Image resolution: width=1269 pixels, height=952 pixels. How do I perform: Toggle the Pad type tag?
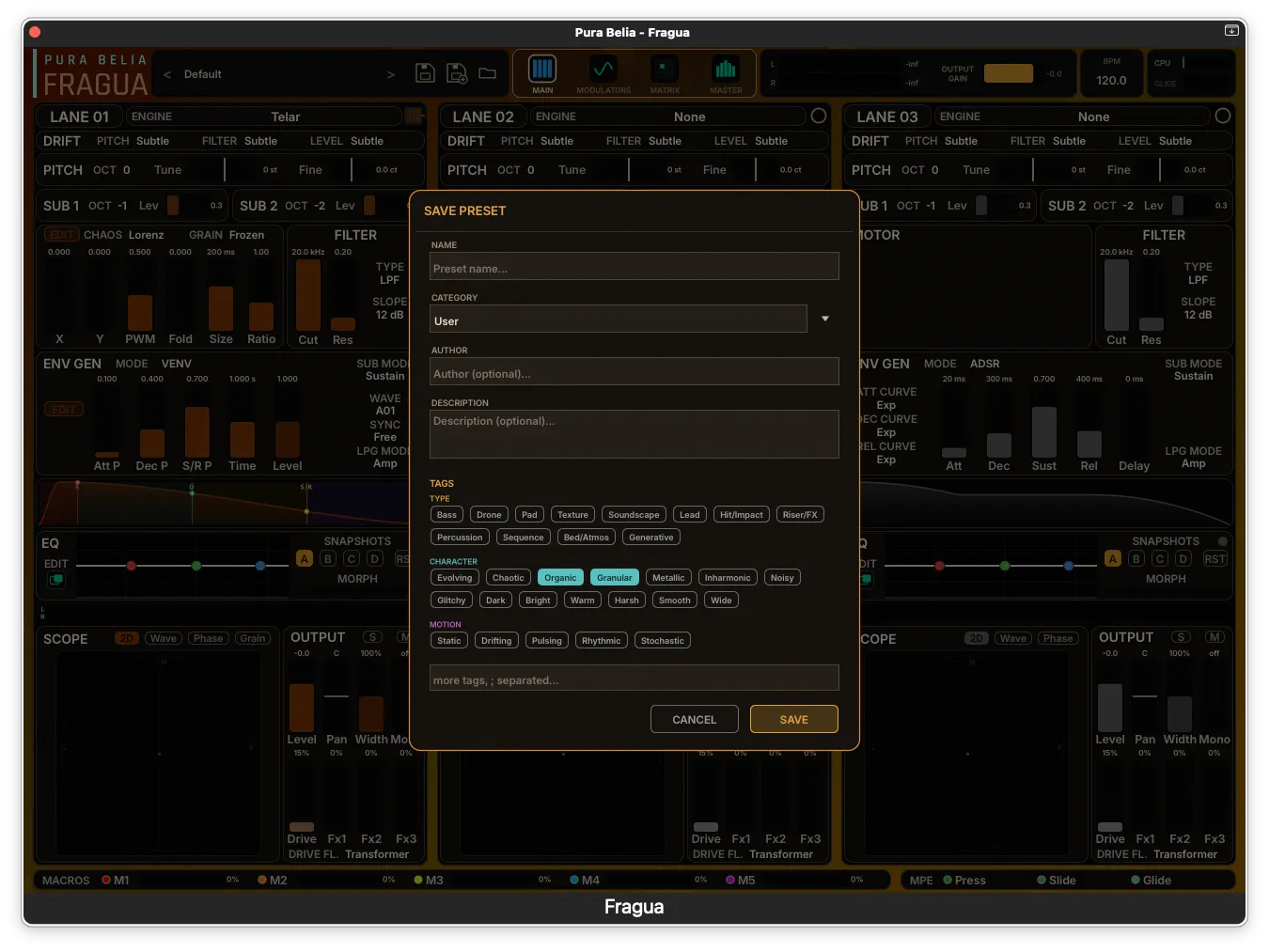click(x=530, y=514)
